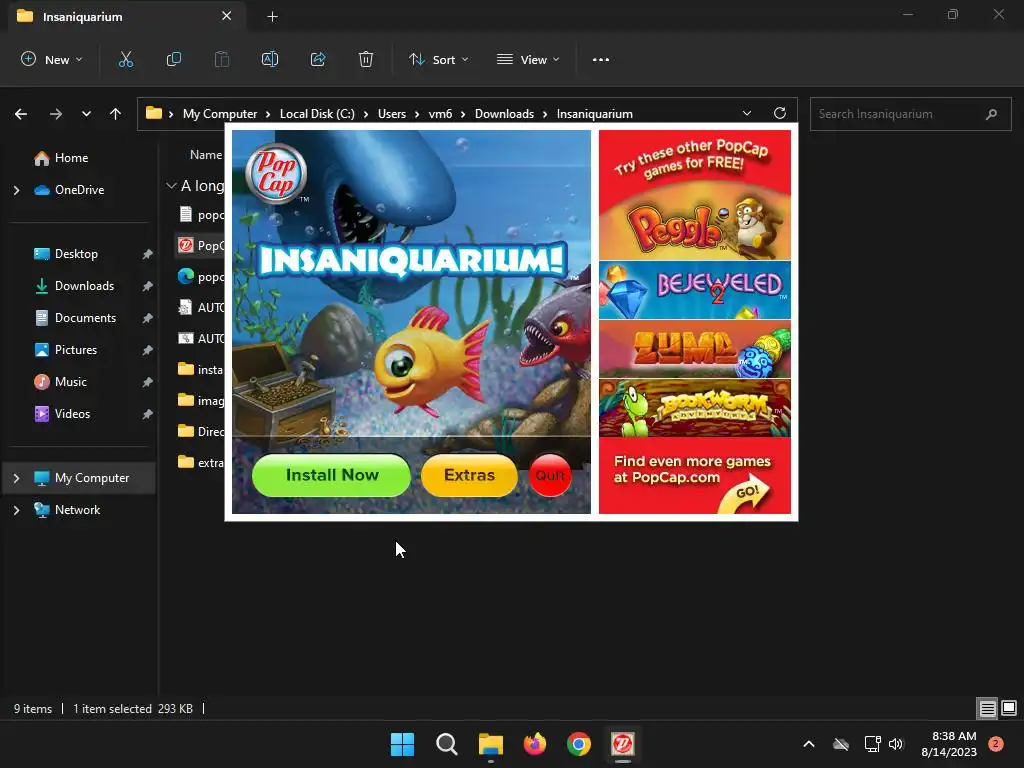This screenshot has height=768, width=1024.
Task: Open the New dropdown menu
Action: pos(52,59)
